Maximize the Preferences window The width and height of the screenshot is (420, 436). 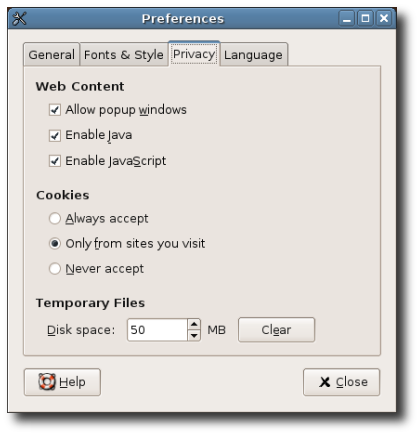(365, 18)
